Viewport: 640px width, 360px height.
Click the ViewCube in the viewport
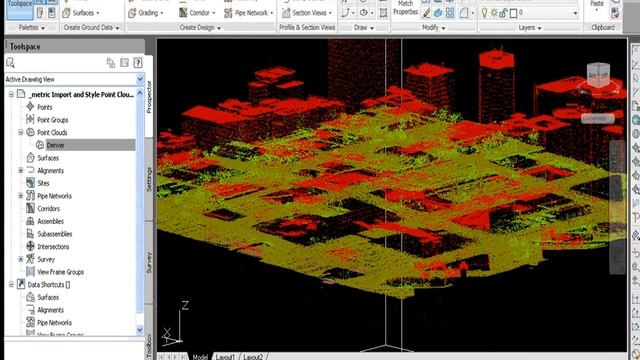(x=598, y=76)
